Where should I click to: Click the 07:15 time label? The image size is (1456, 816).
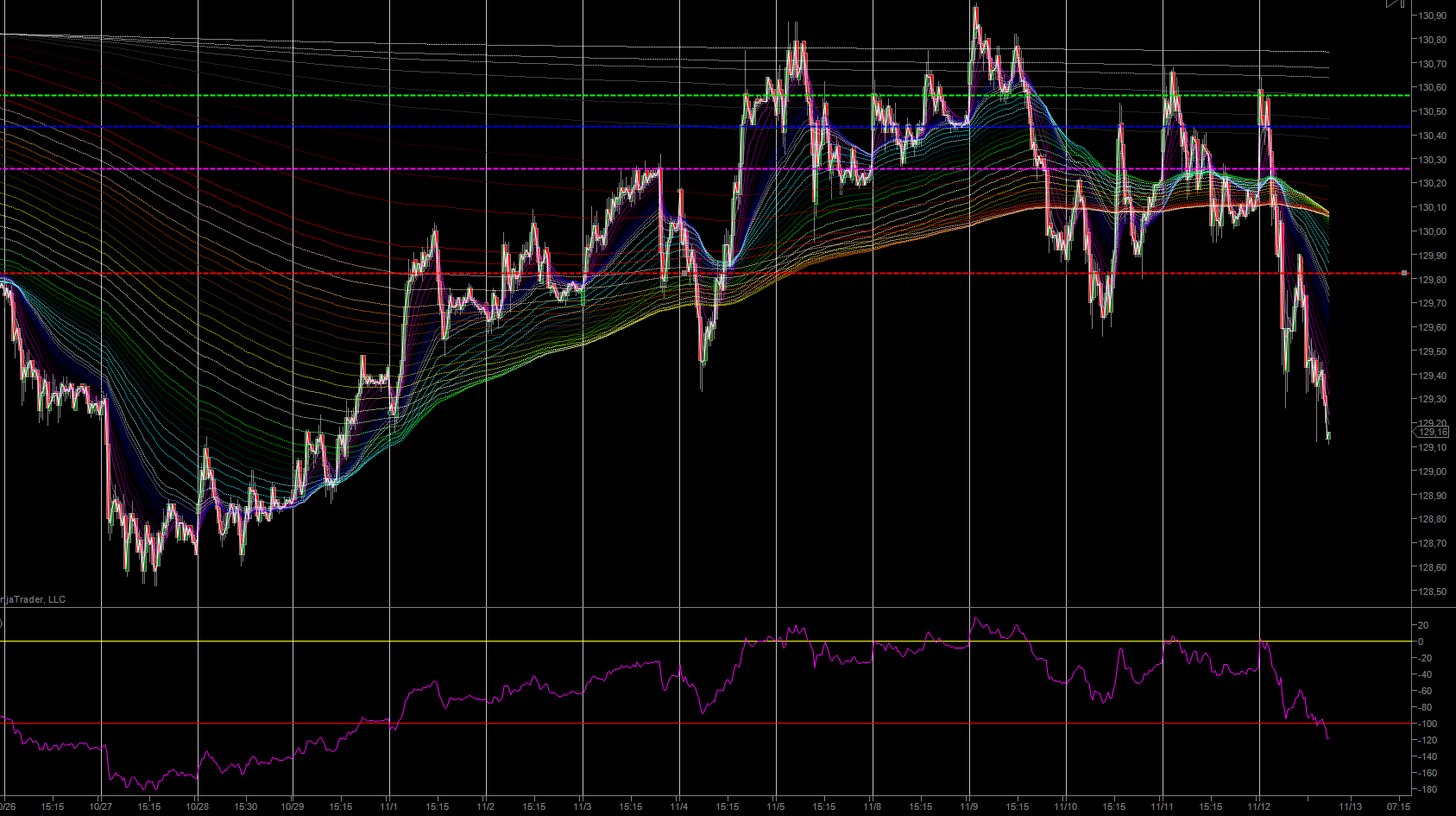1399,807
